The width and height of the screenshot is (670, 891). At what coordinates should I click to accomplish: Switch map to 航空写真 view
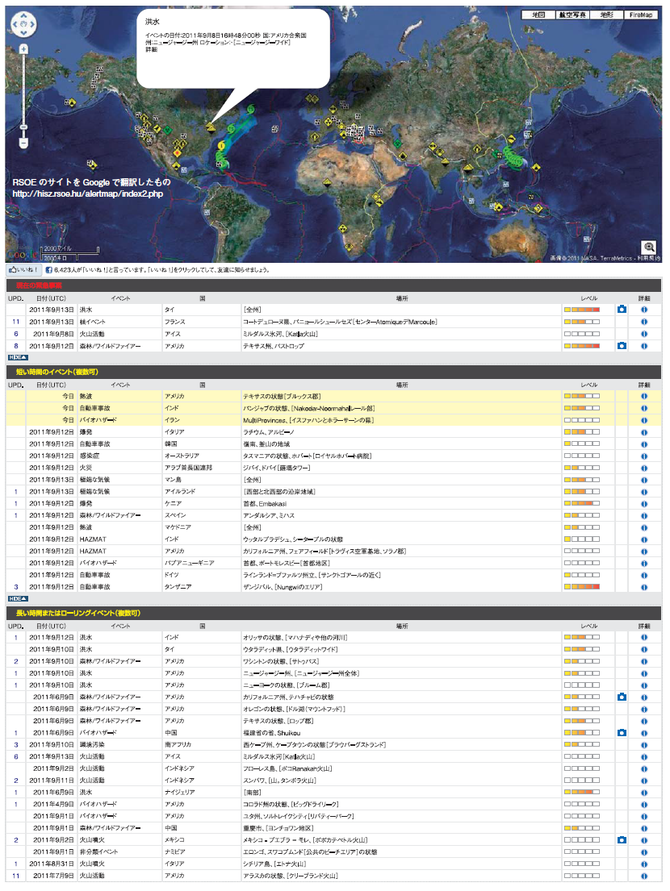point(572,15)
